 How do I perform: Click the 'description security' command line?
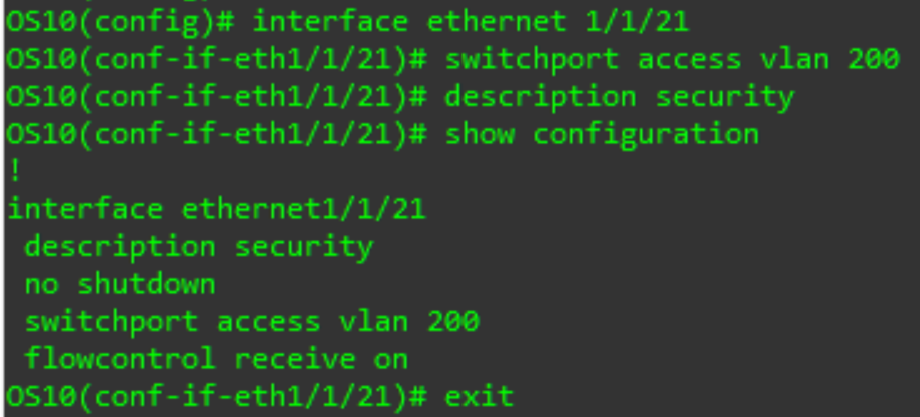620,97
